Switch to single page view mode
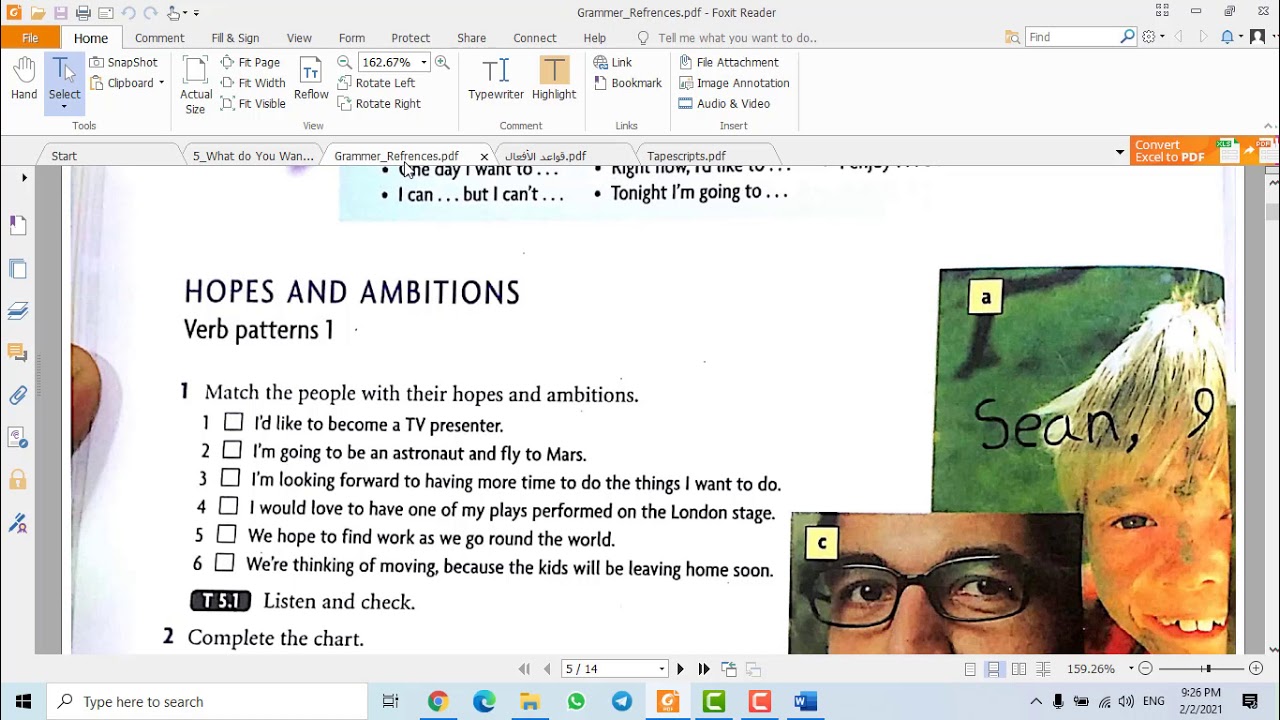Viewport: 1280px width, 720px height. tap(970, 669)
